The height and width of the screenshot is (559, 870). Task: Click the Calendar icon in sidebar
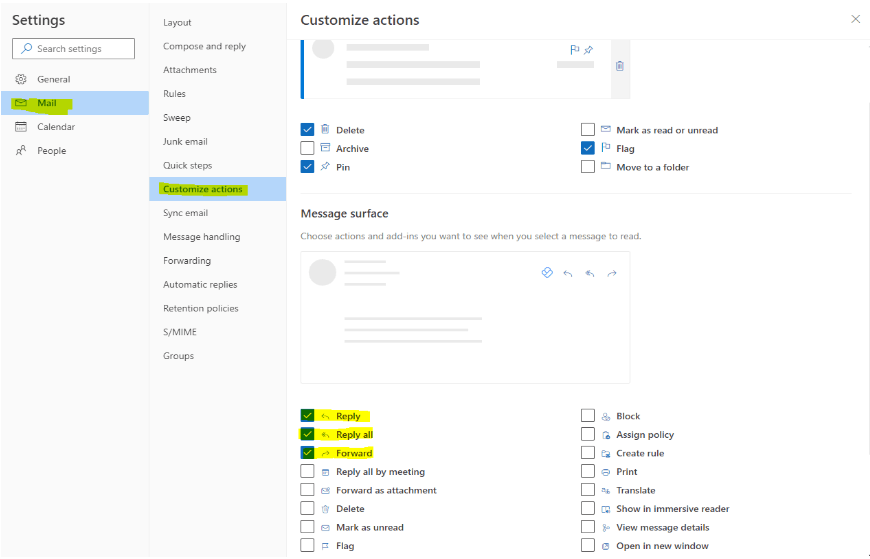click(x=21, y=127)
